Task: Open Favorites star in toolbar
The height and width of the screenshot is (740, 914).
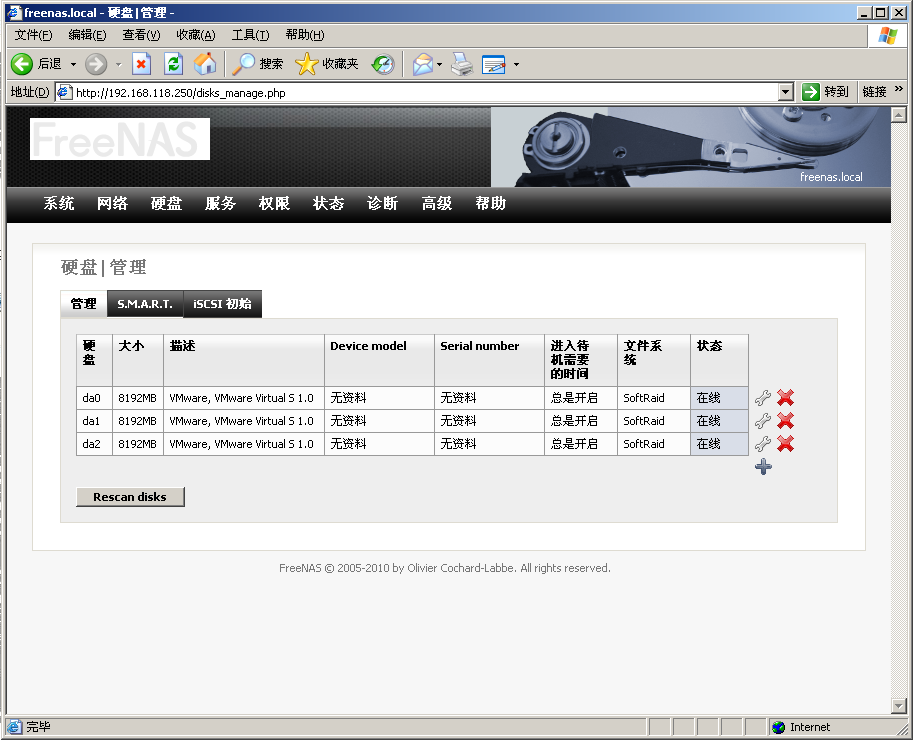Action: click(x=306, y=64)
